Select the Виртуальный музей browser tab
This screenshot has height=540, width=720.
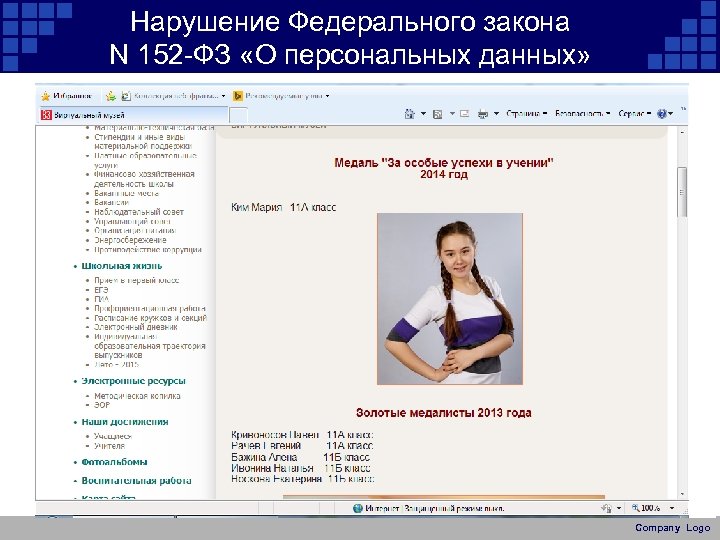tap(133, 115)
